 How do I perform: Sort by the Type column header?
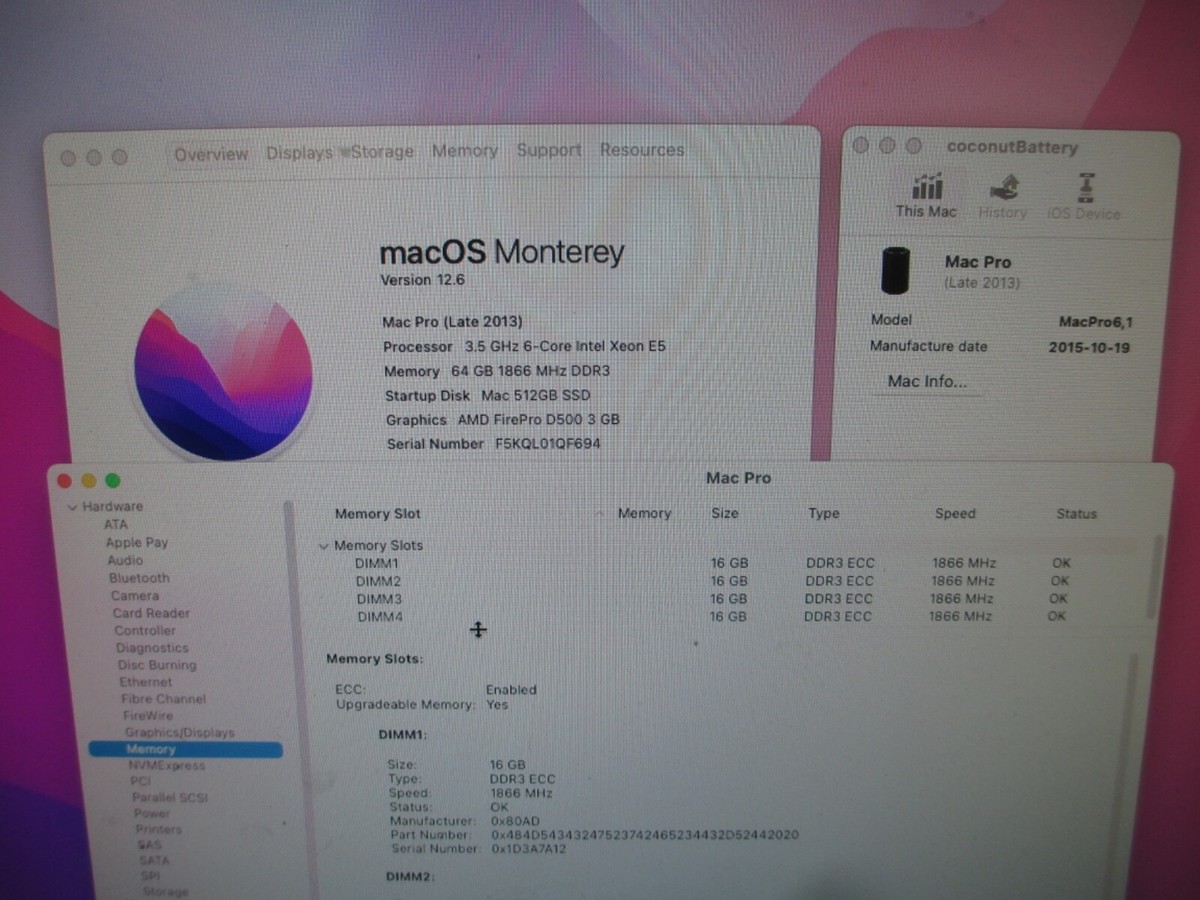pos(823,513)
